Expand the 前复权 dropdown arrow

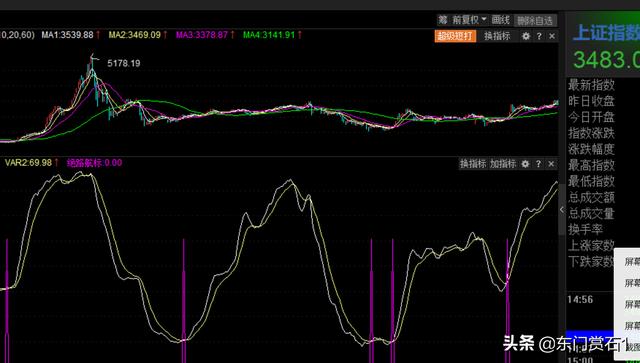pos(484,19)
